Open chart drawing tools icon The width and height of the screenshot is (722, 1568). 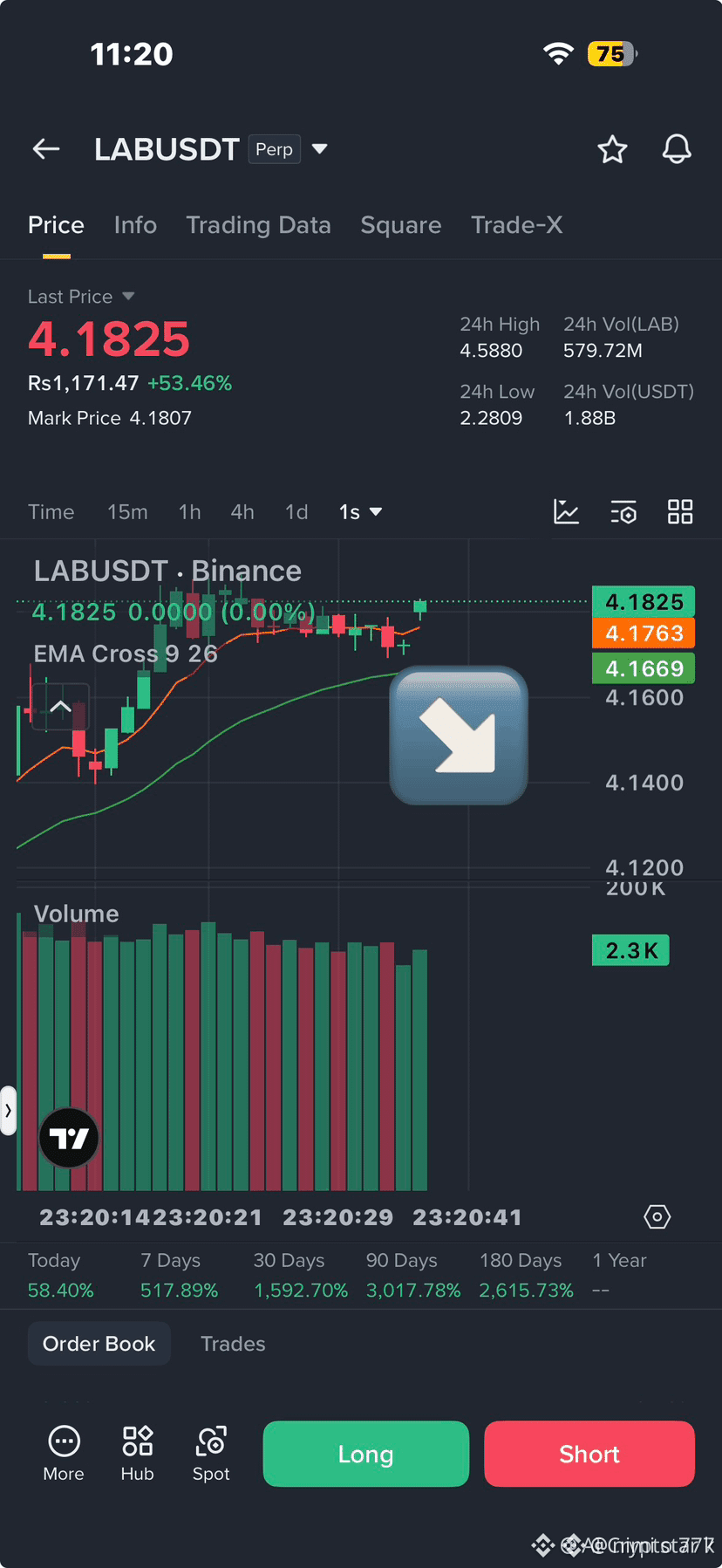click(x=566, y=511)
